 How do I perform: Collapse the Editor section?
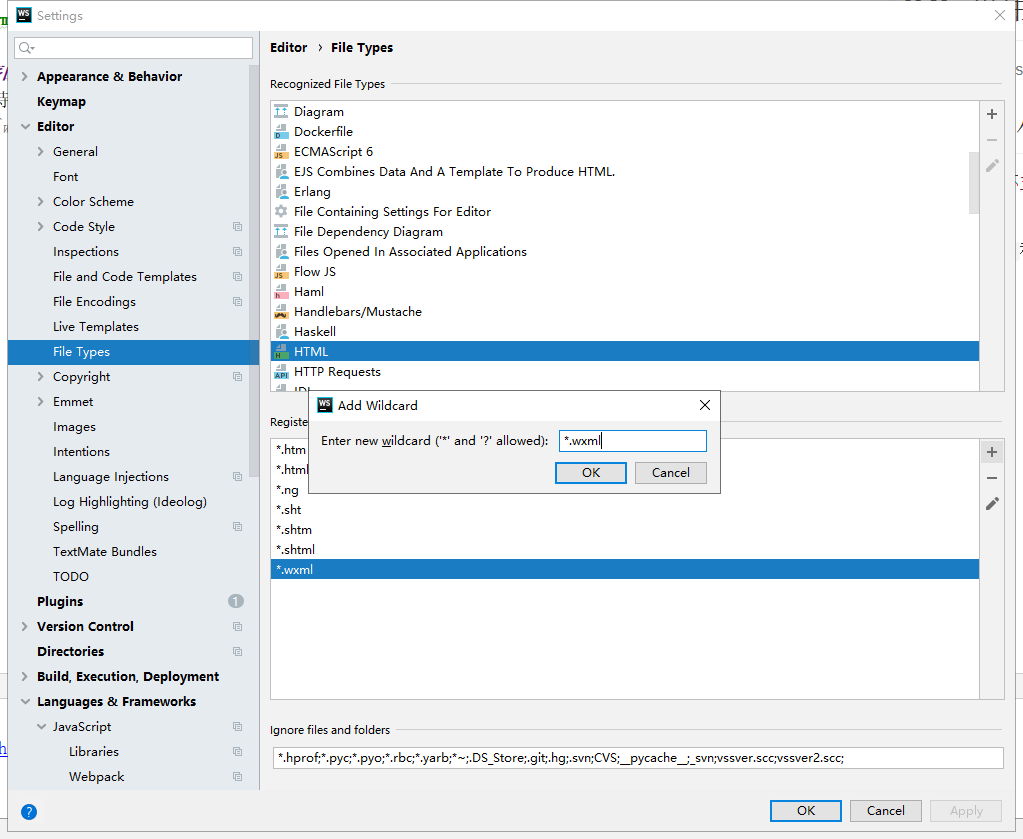tap(25, 127)
